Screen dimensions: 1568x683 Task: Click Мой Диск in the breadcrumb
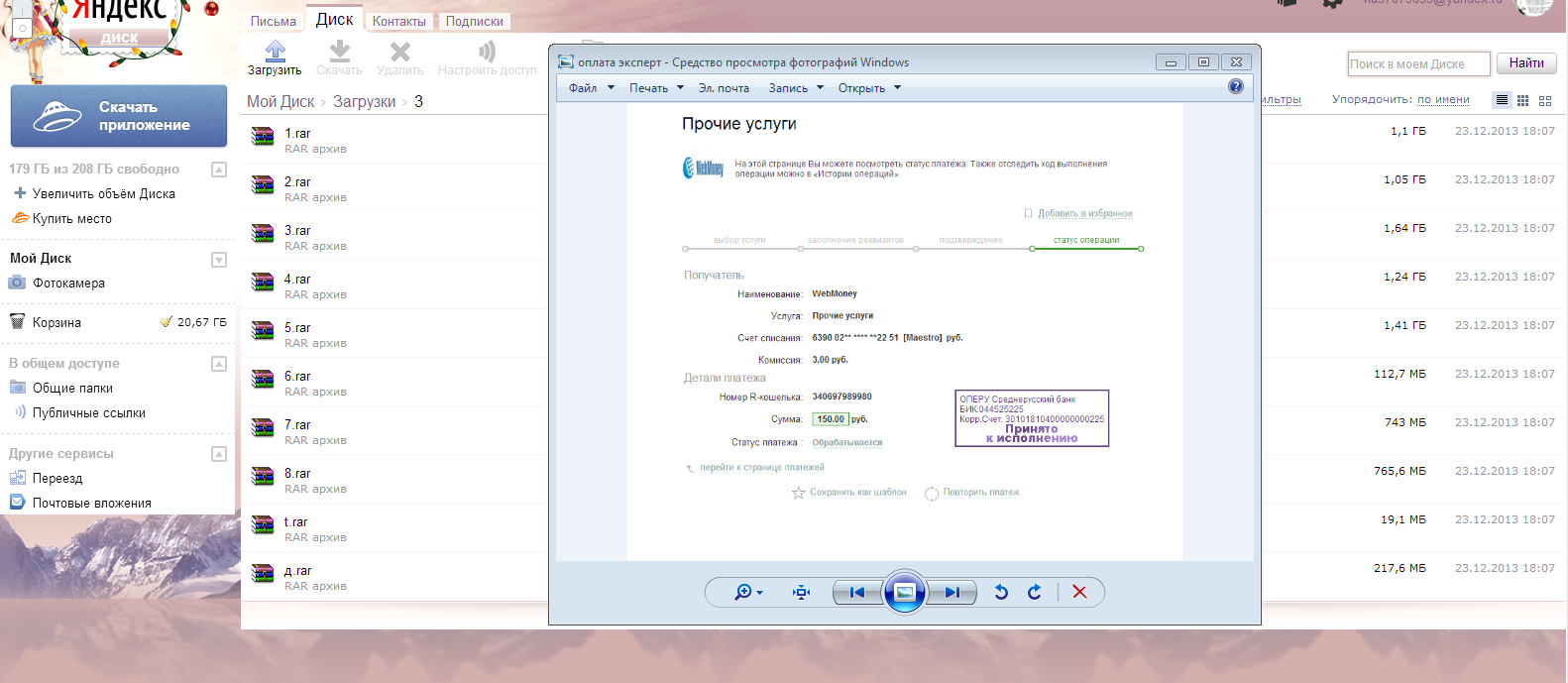[280, 101]
